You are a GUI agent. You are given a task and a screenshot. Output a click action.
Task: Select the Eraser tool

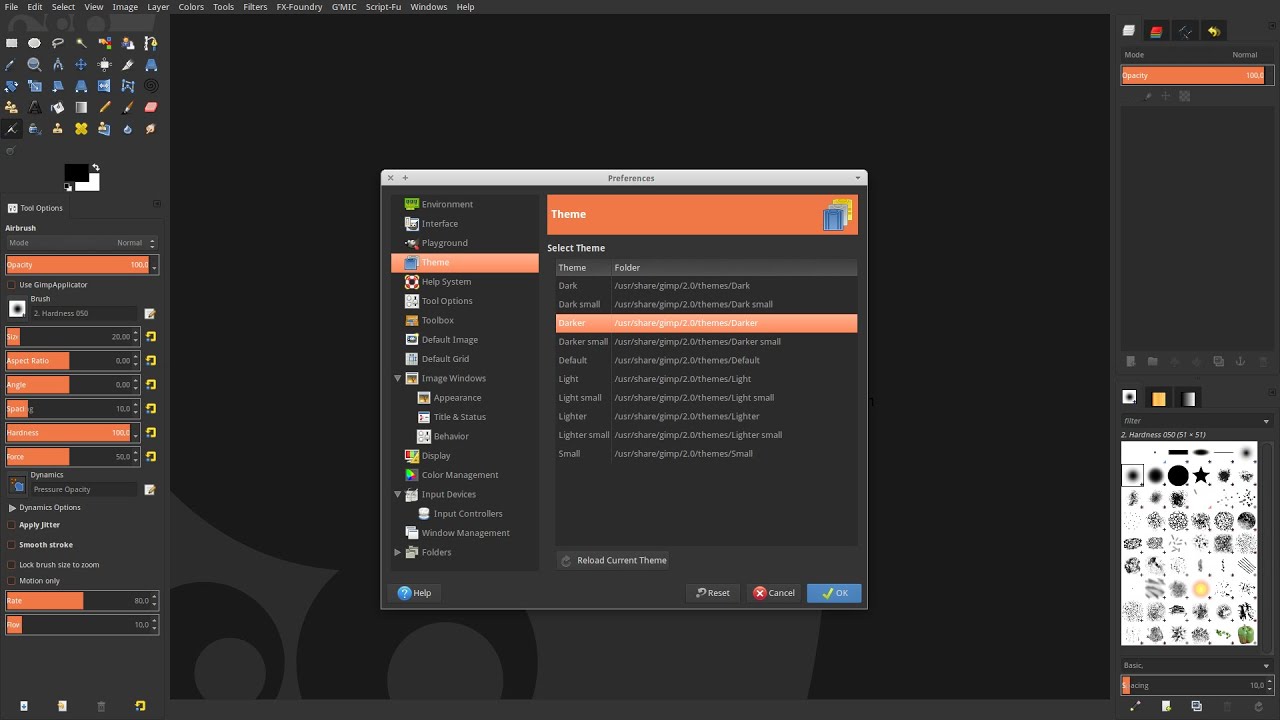(x=151, y=107)
